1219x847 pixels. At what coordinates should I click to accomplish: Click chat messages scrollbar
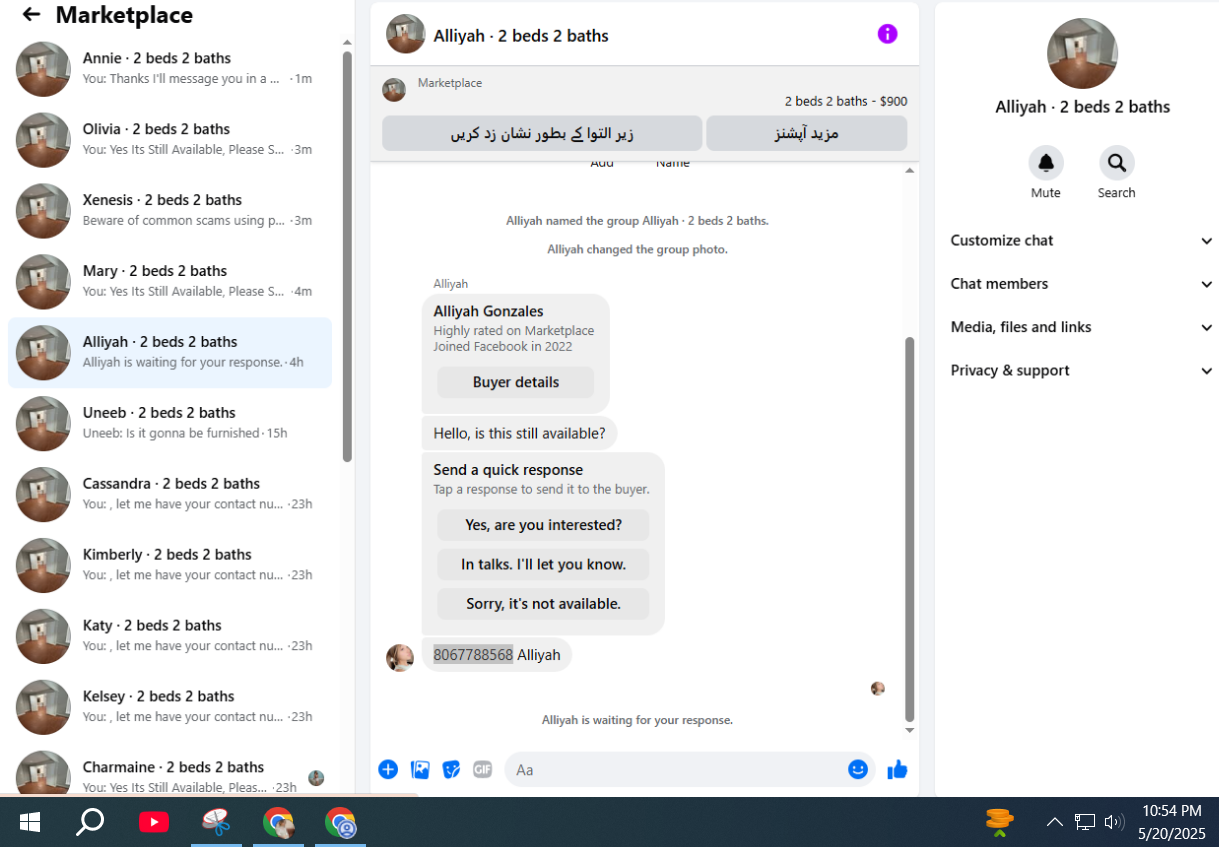coord(909,528)
